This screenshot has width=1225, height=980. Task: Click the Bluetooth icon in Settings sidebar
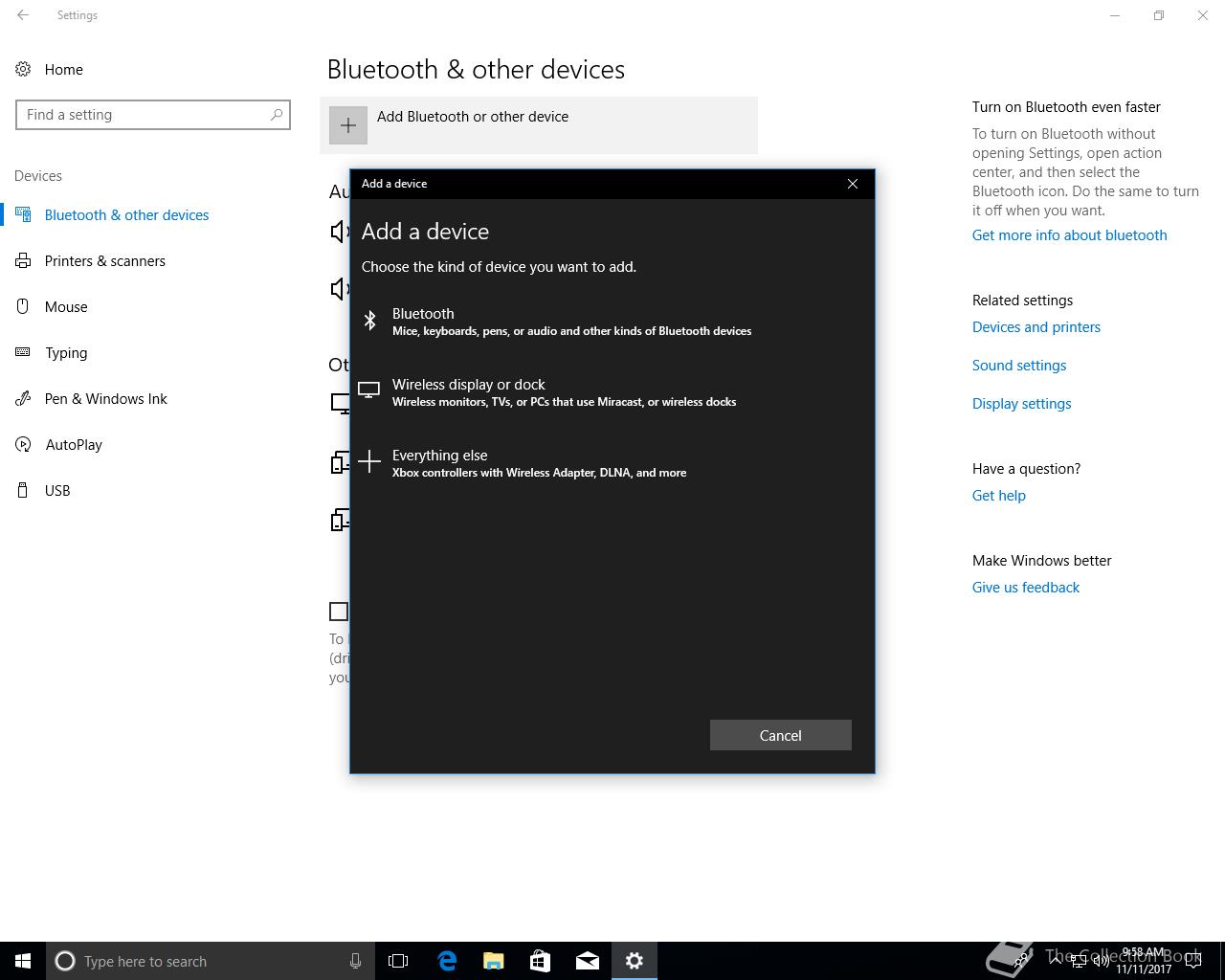[23, 214]
